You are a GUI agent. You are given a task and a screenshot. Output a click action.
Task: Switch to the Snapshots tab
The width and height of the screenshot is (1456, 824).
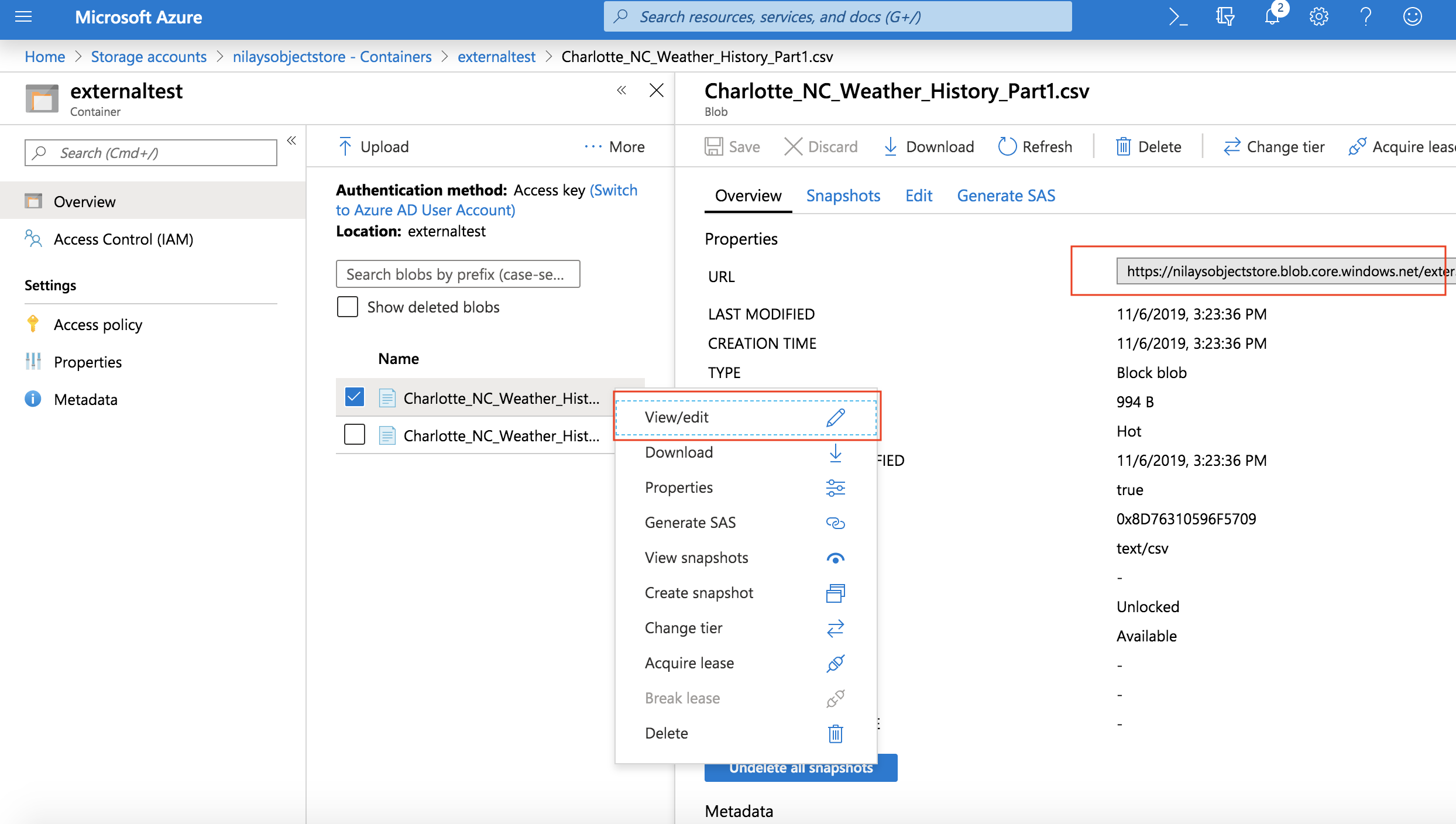843,195
